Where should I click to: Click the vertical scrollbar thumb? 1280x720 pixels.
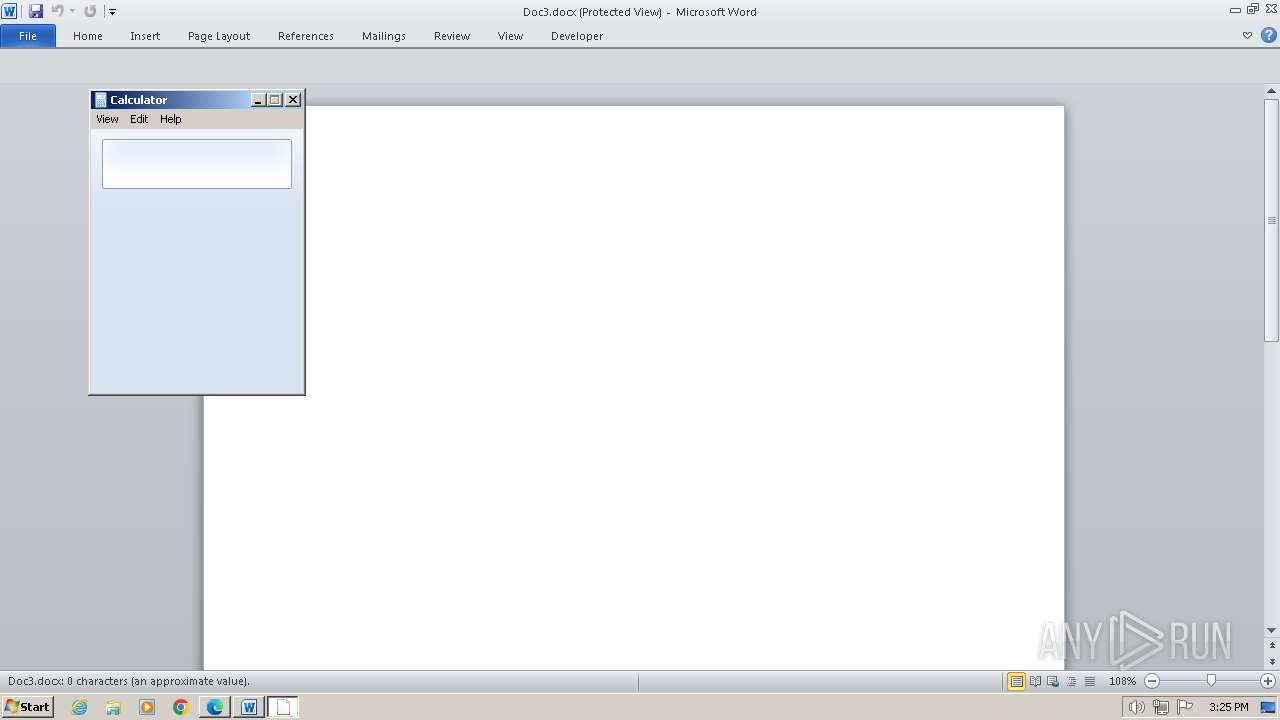click(1271, 220)
